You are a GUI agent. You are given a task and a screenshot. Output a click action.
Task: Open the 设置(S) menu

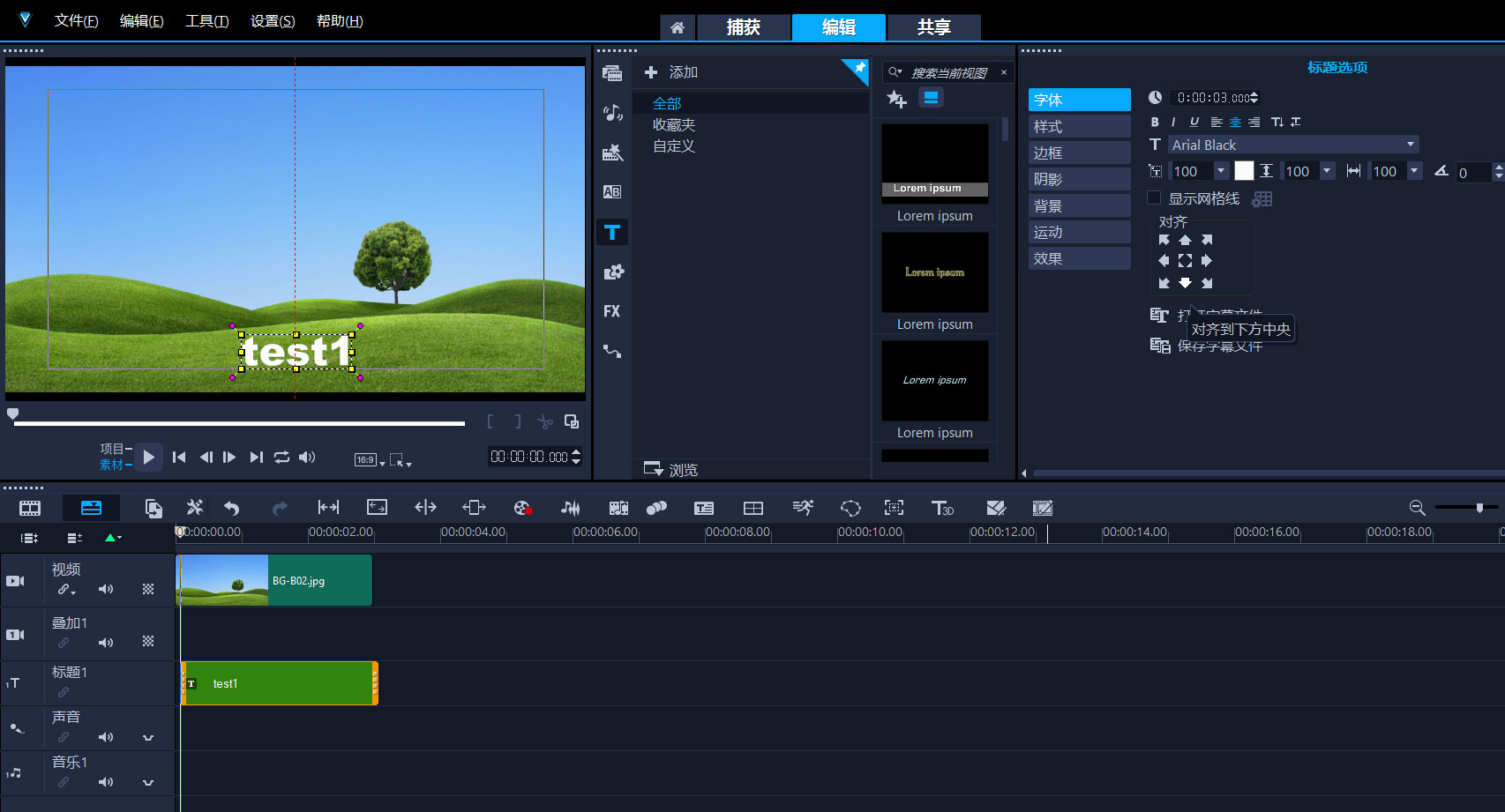(273, 21)
